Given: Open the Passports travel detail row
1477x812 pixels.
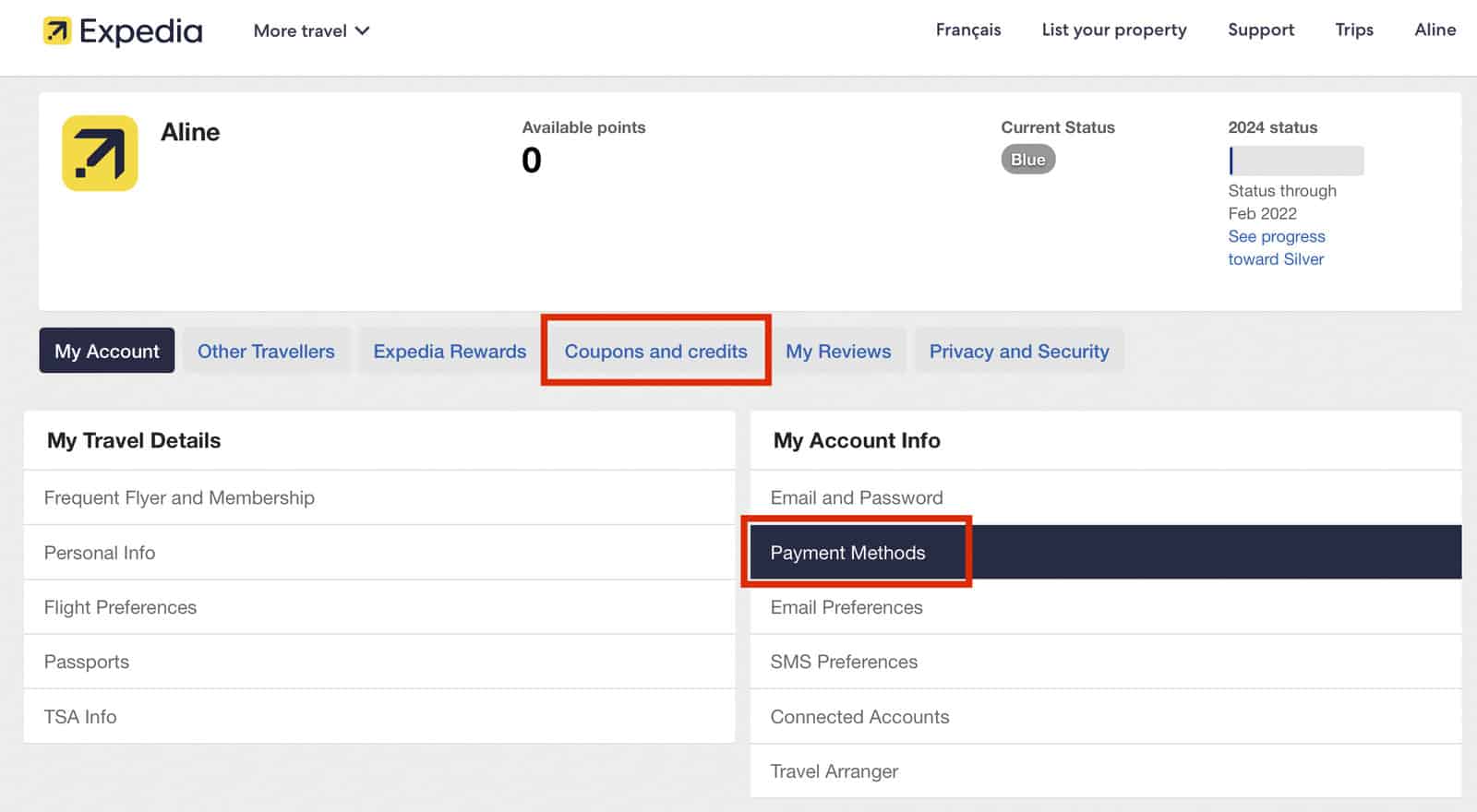Looking at the screenshot, I should pyautogui.click(x=87, y=663).
